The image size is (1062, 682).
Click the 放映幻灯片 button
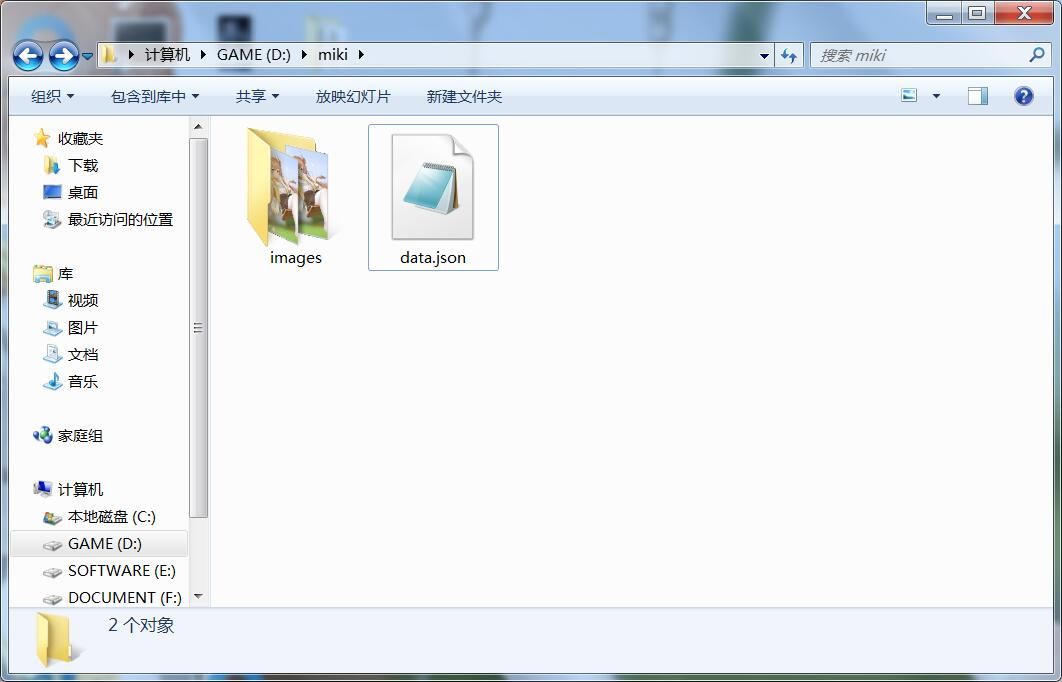[353, 97]
